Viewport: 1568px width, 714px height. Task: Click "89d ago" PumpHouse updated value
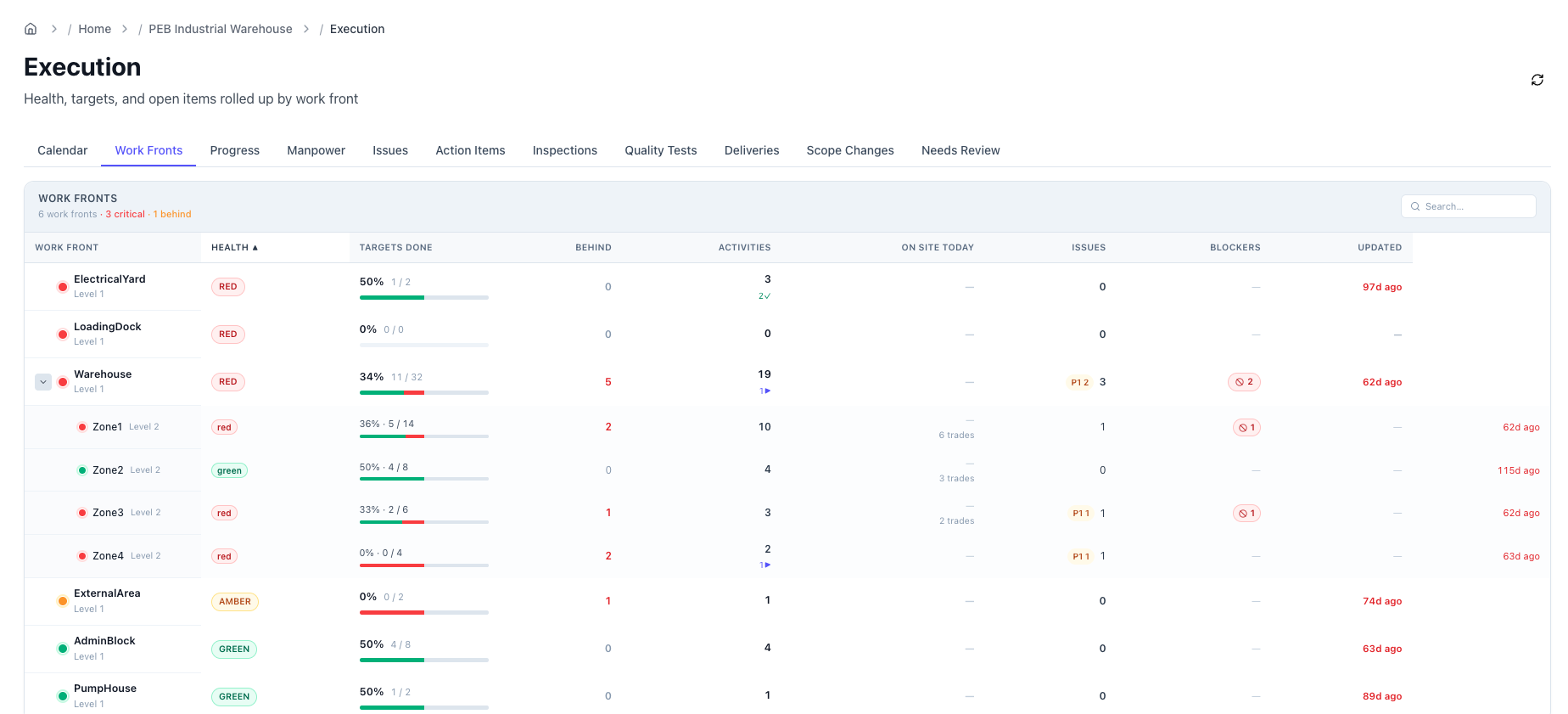pos(1382,696)
